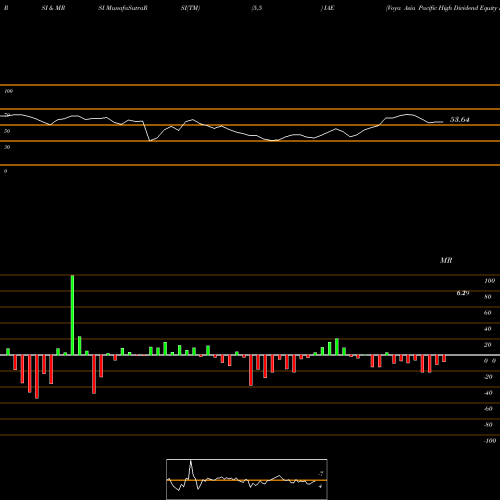Click the MR axis label 80
This screenshot has height=500, width=500.
(488, 297)
